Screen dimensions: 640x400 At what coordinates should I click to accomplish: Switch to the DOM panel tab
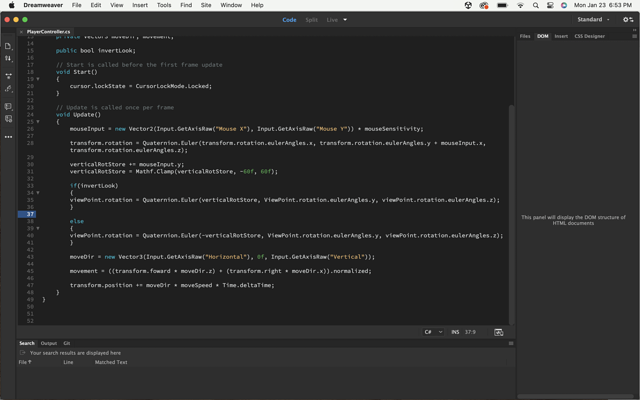pos(542,36)
